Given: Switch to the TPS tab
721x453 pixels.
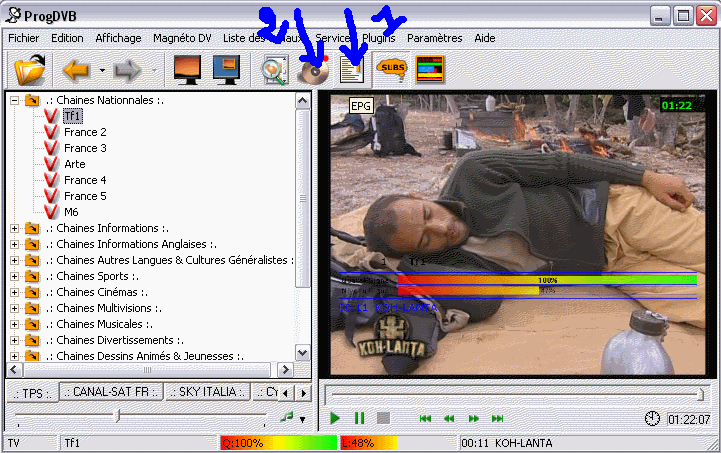Looking at the screenshot, I should point(32,393).
